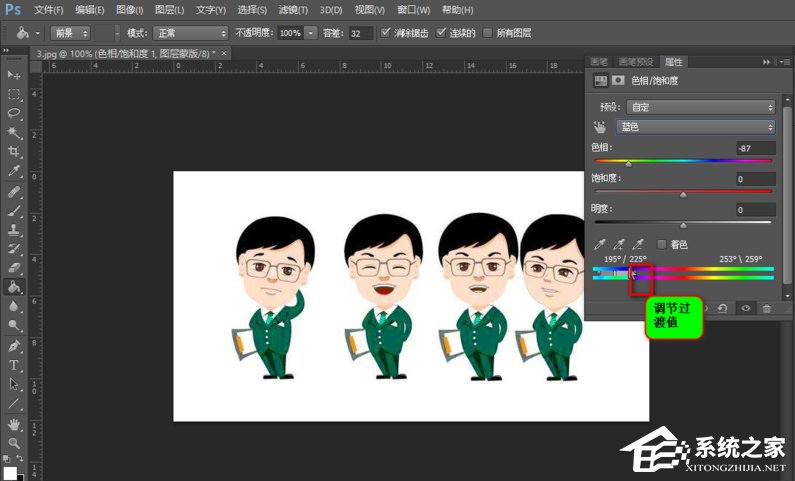
Task: Open the tool preset picker arrow
Action: pos(38,33)
